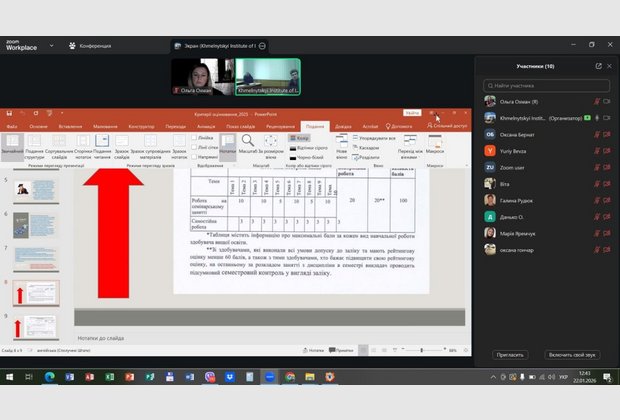Expand quick access toolbar customize arrow
This screenshot has height=420, width=620.
point(62,114)
